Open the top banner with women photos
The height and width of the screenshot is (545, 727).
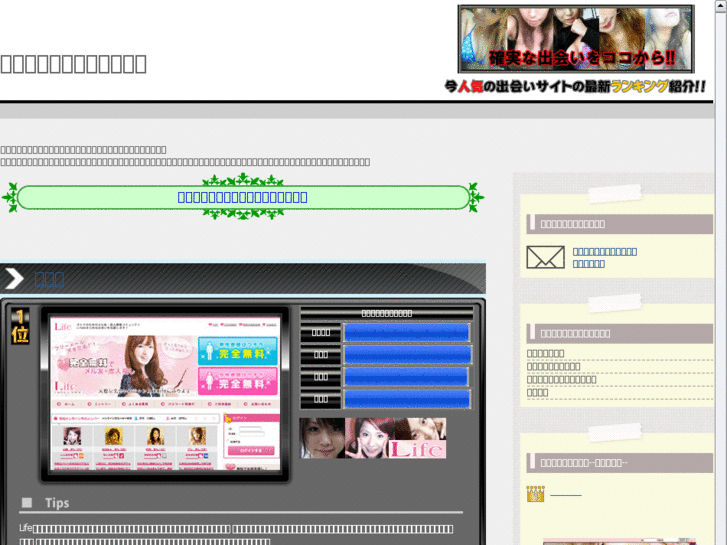(x=576, y=39)
